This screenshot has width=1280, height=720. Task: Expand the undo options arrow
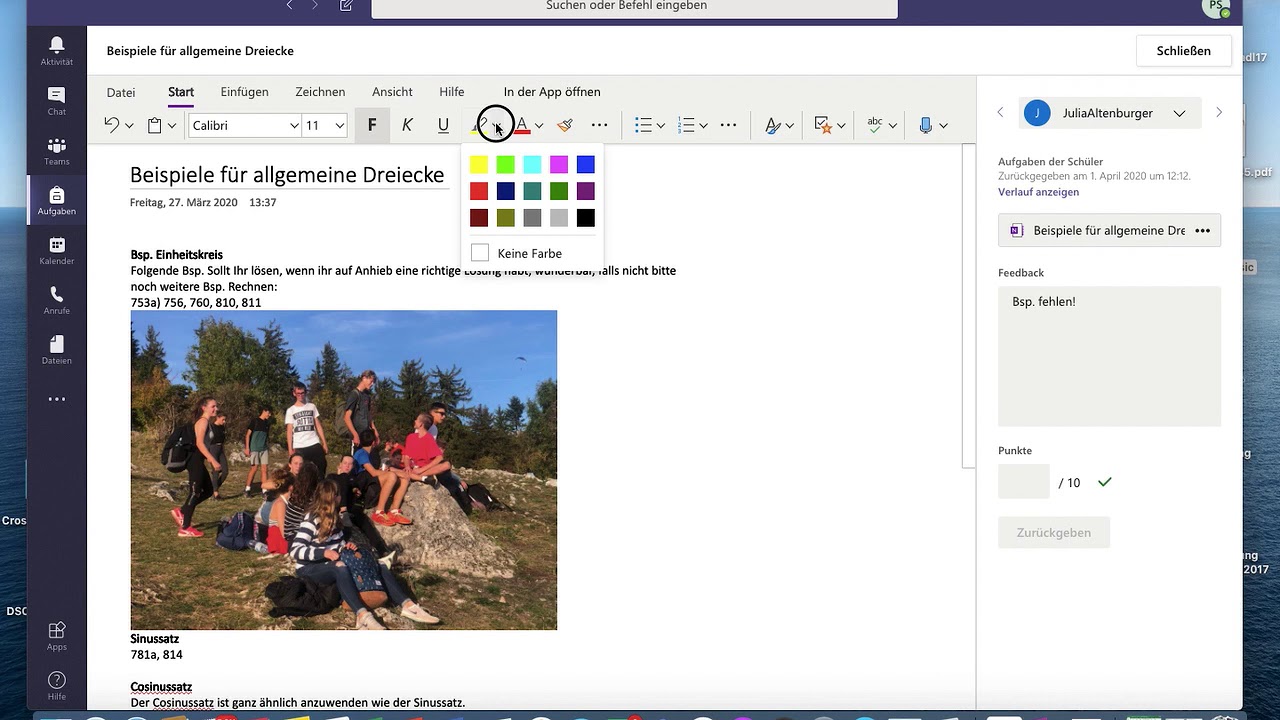coord(130,126)
